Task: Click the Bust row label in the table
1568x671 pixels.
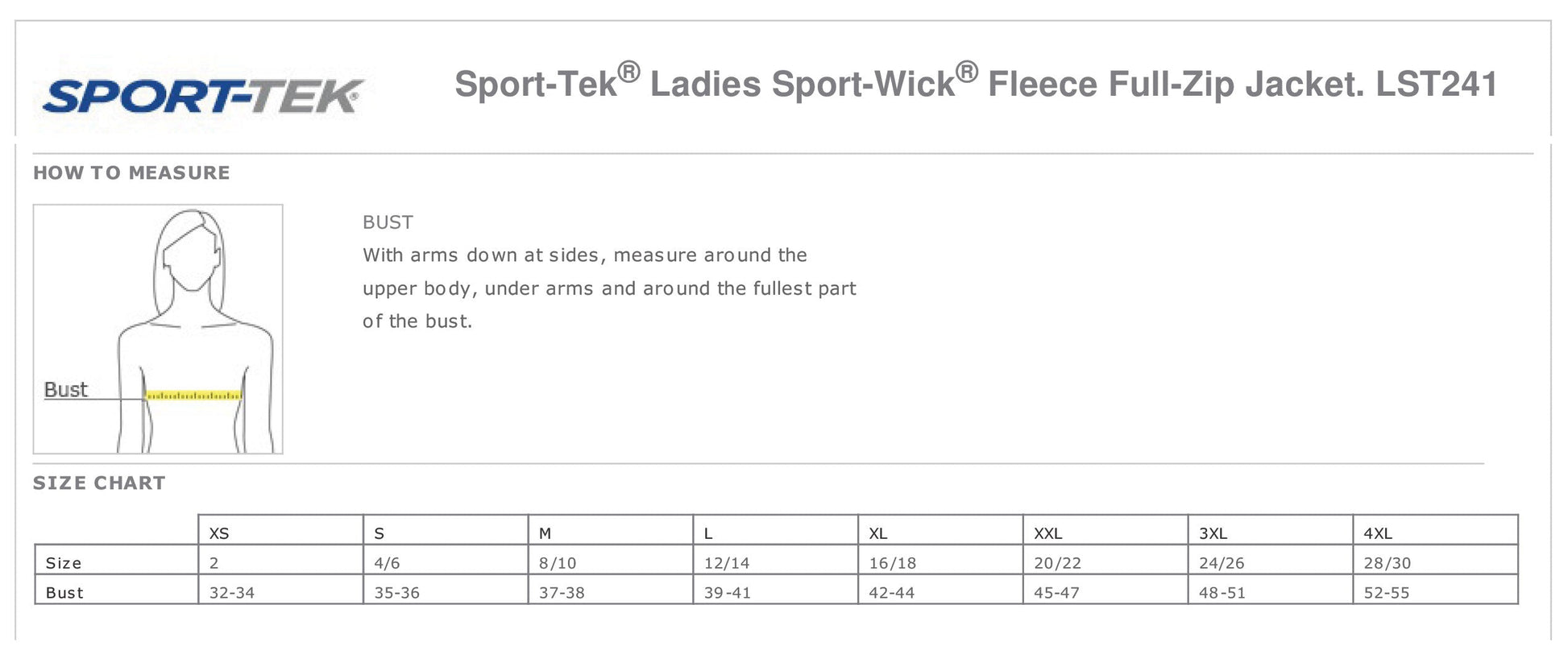Action: (64, 593)
